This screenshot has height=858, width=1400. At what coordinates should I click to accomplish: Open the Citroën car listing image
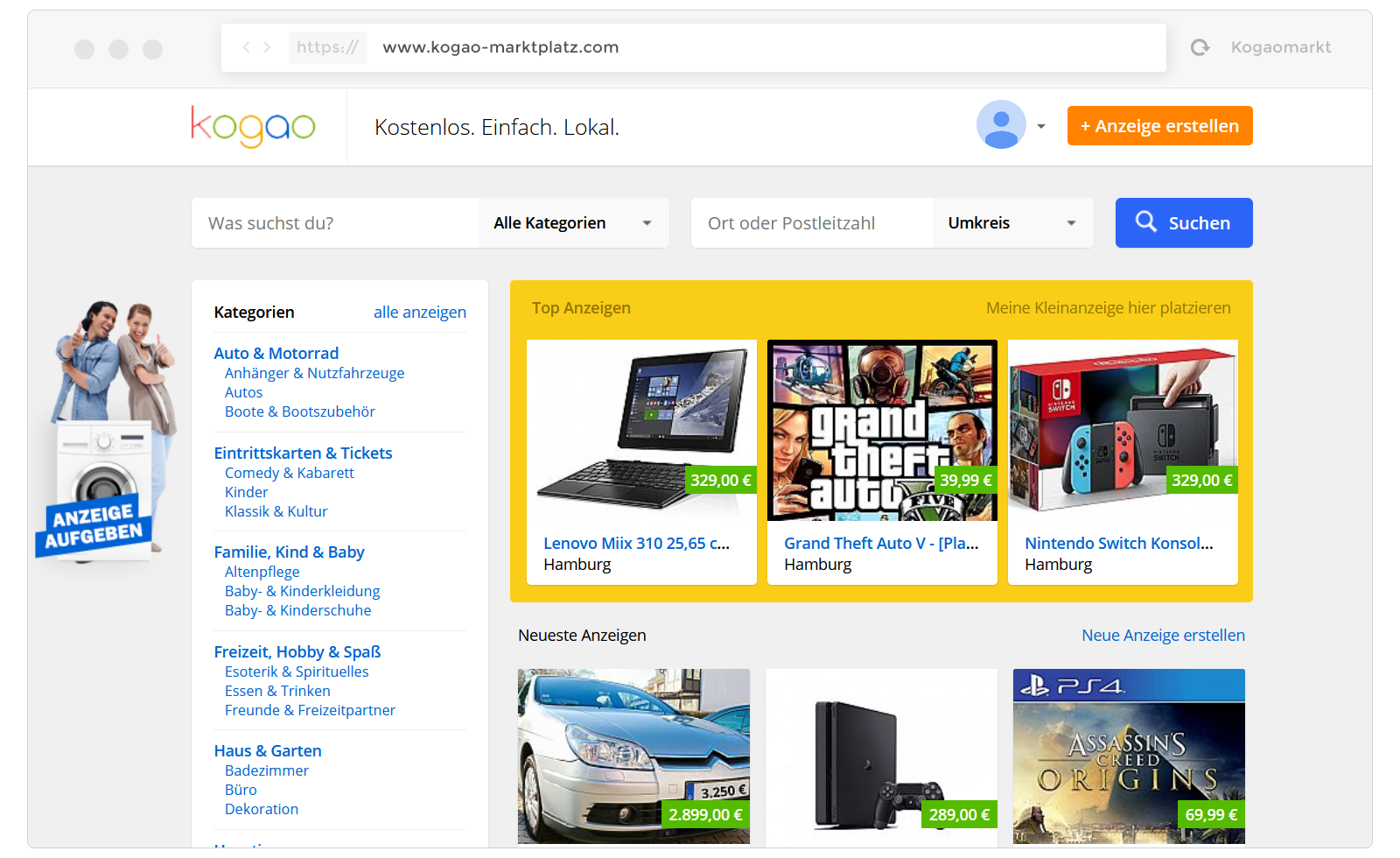coord(633,756)
